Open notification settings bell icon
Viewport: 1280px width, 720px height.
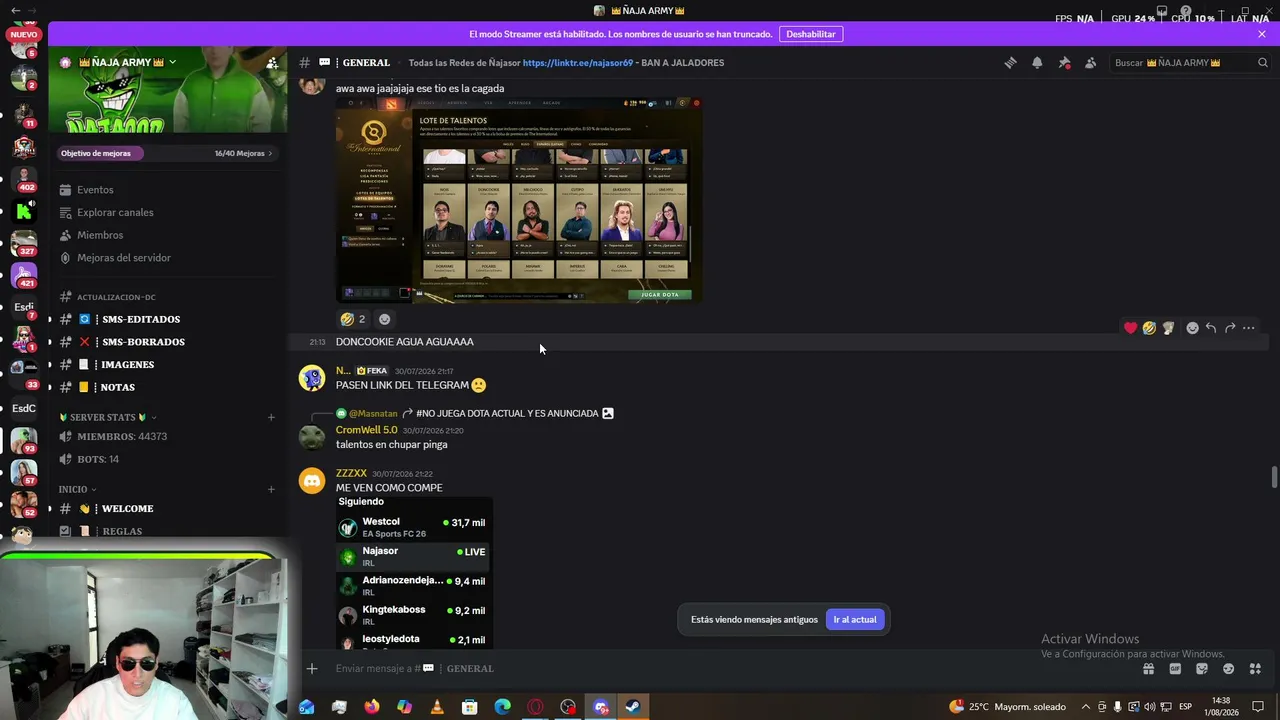[x=1037, y=63]
